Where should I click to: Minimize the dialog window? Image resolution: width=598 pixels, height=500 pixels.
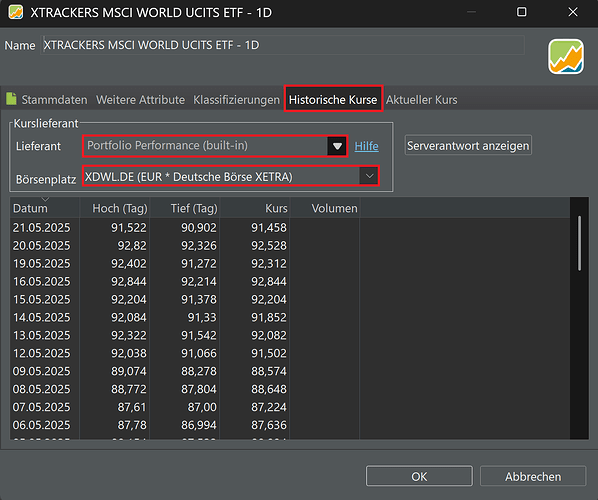[x=471, y=12]
